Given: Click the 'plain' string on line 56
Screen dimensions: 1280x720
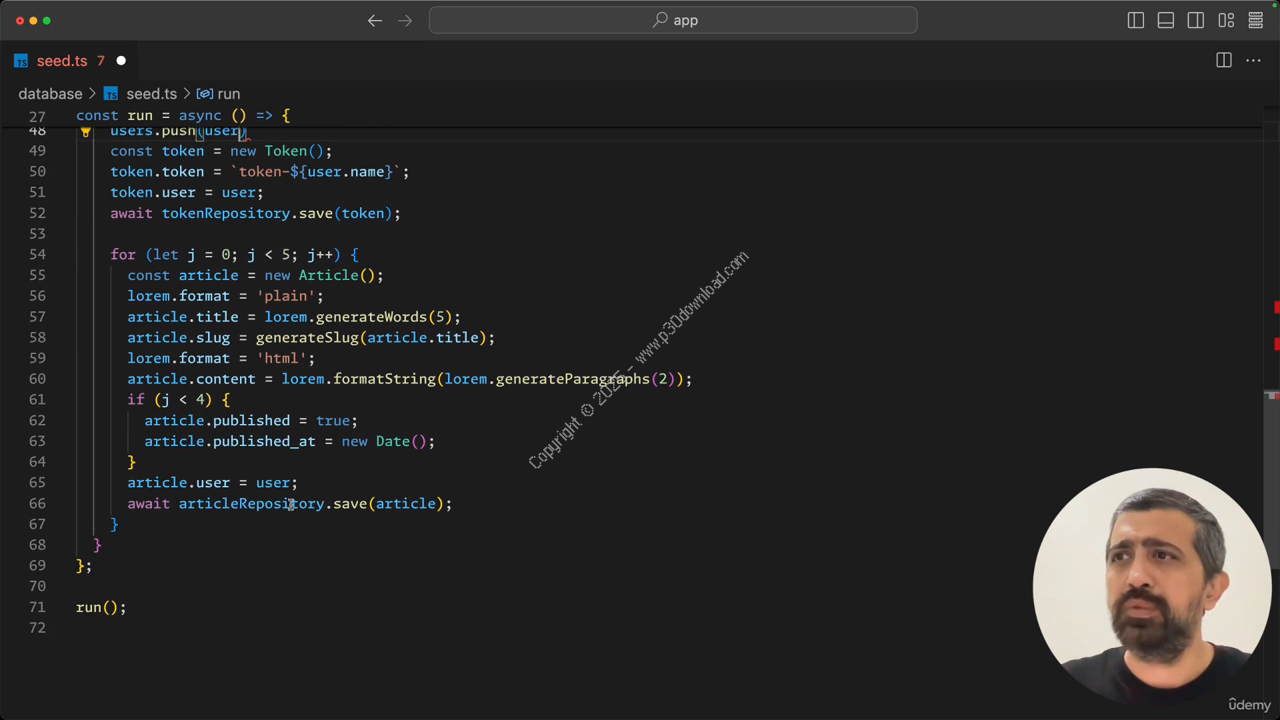Looking at the screenshot, I should [286, 296].
